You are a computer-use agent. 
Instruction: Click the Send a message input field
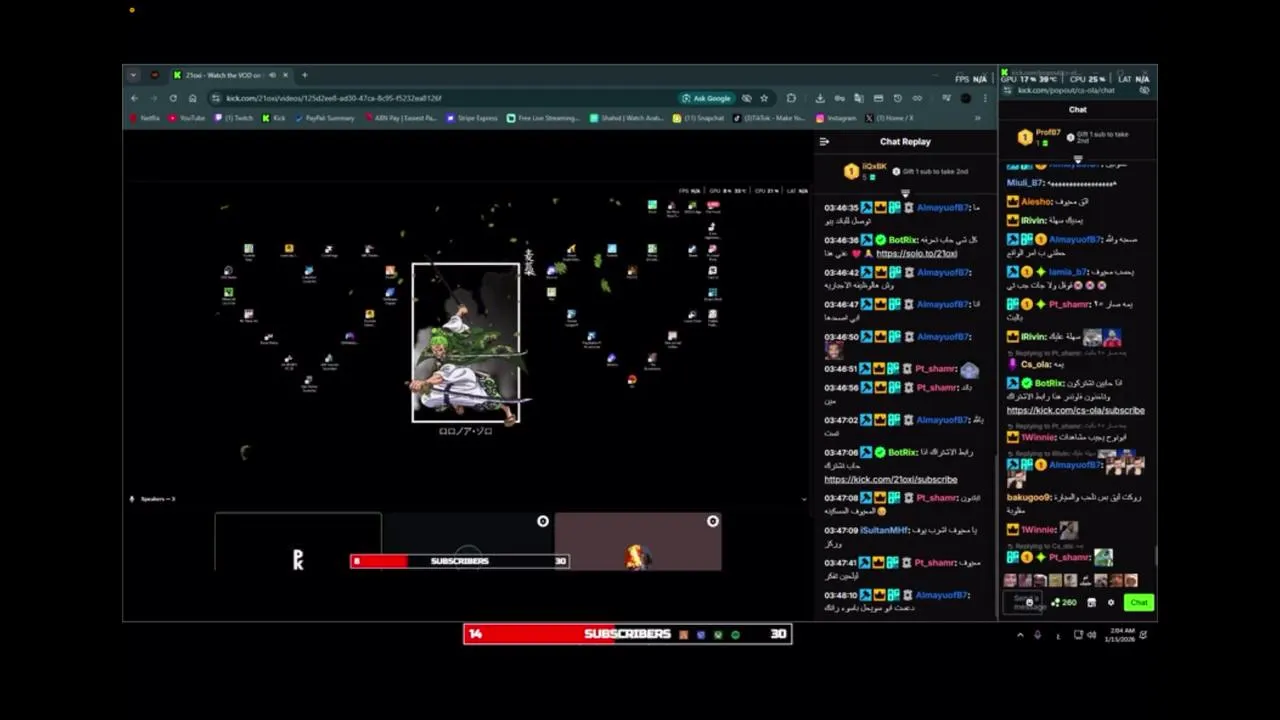[1022, 602]
